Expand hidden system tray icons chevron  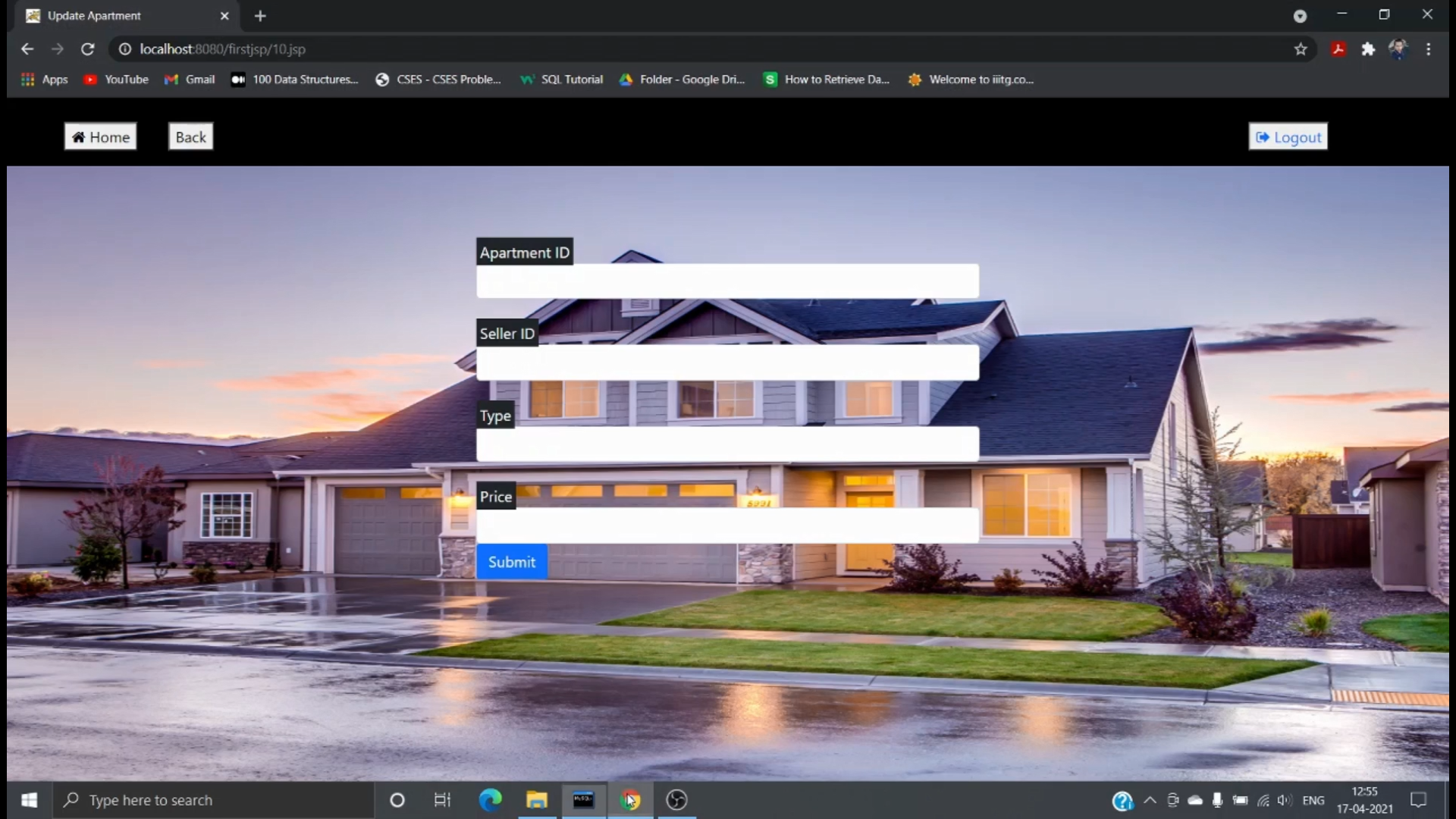1150,800
